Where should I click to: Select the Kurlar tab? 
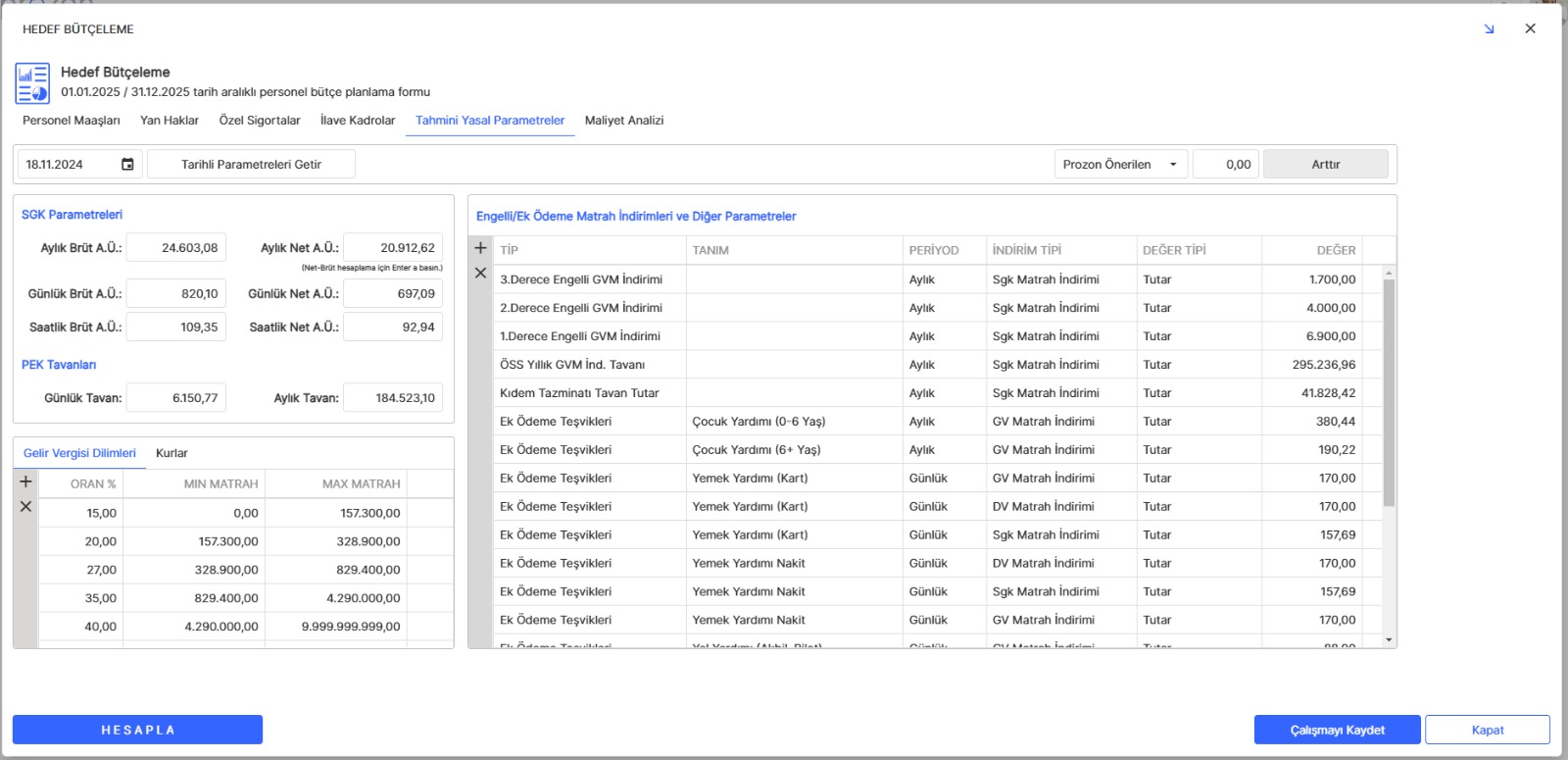click(171, 453)
